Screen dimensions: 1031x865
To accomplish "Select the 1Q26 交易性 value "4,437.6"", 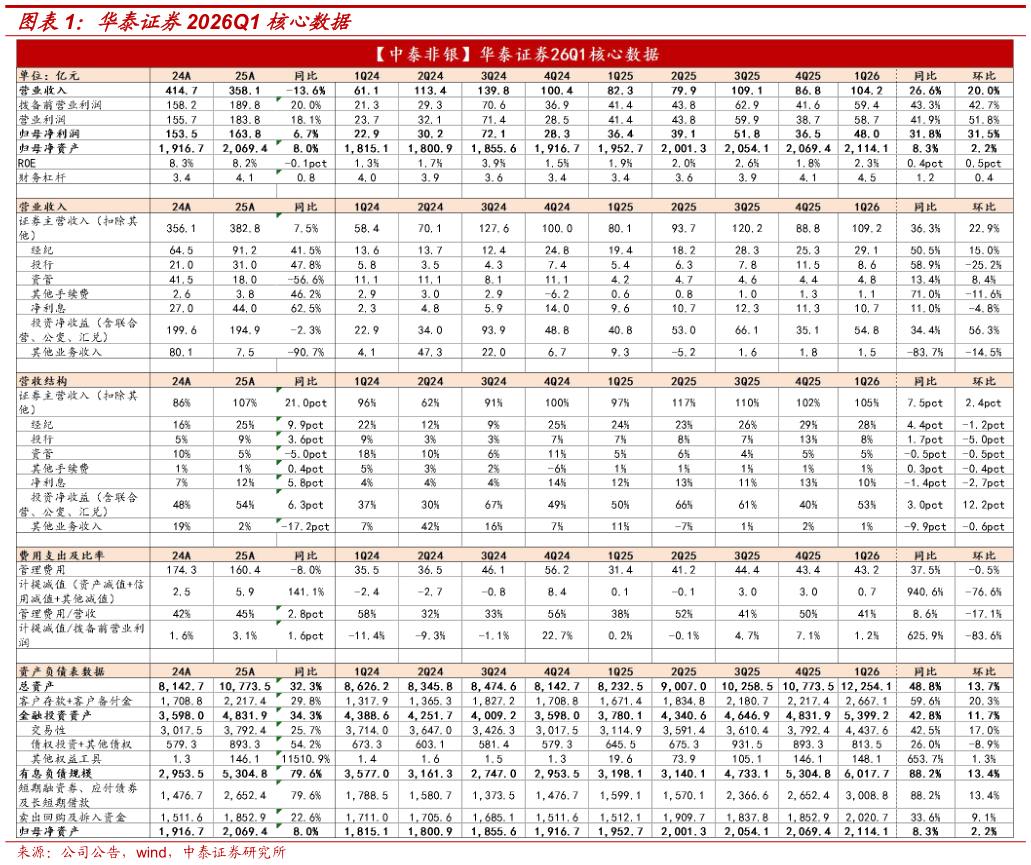I will point(867,730).
